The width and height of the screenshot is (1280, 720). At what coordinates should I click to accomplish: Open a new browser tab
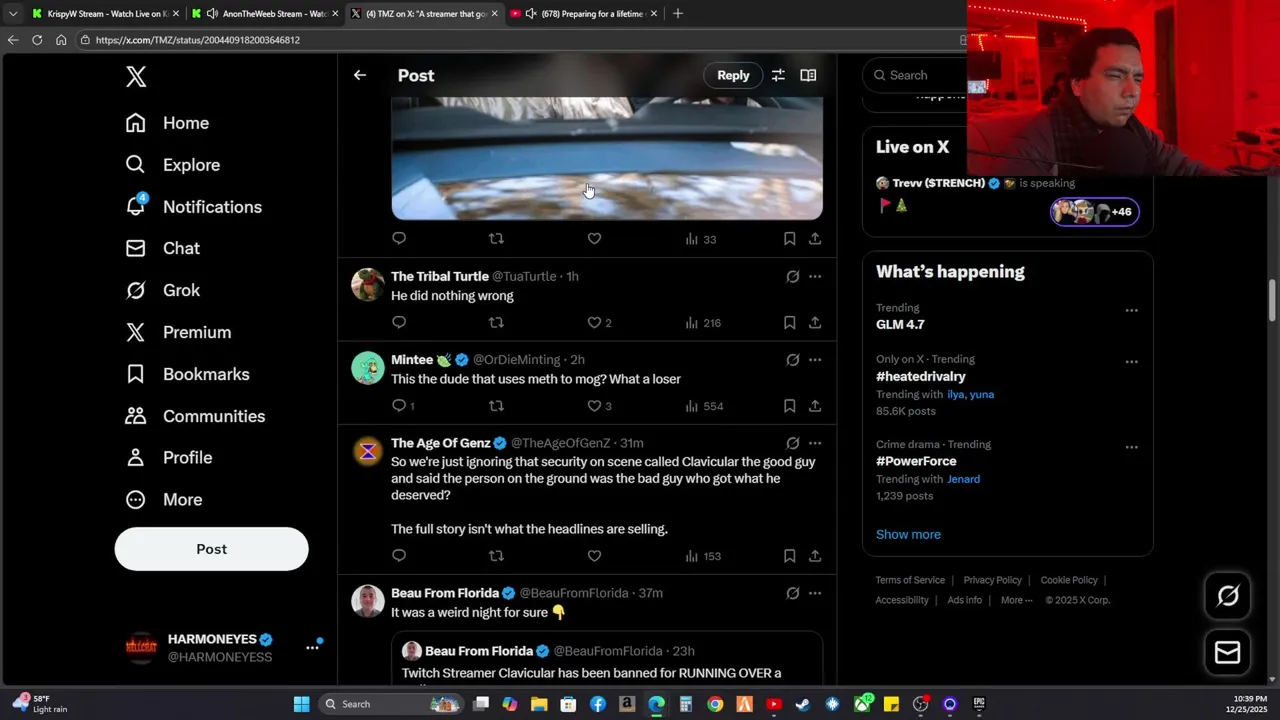click(678, 14)
